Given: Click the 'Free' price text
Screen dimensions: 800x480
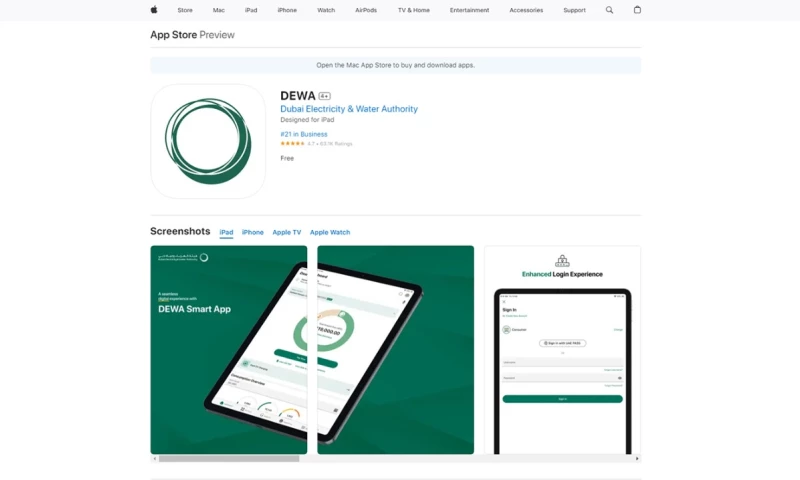Looking at the screenshot, I should tap(287, 158).
